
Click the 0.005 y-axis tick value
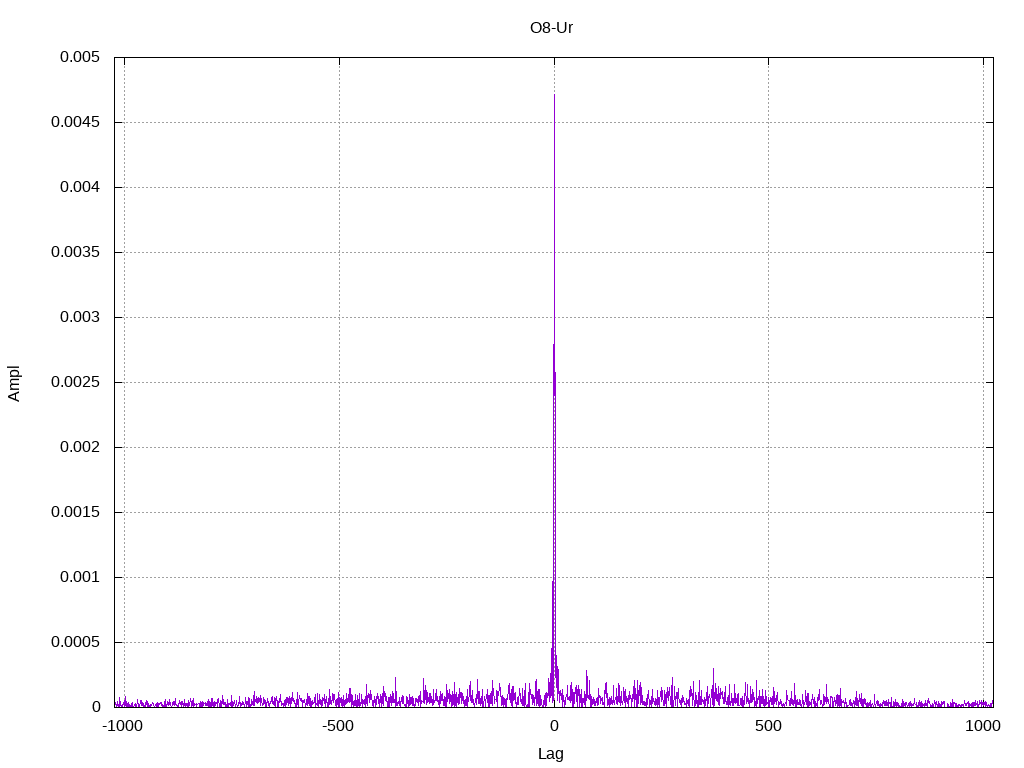tap(80, 57)
